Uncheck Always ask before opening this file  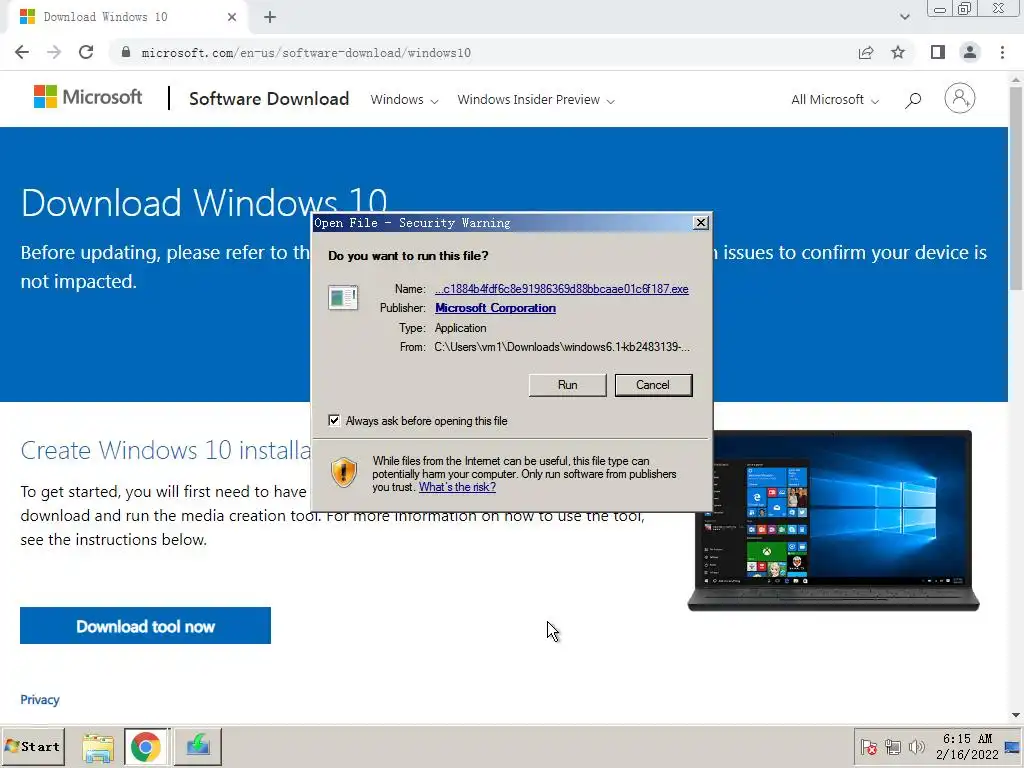pyautogui.click(x=334, y=421)
